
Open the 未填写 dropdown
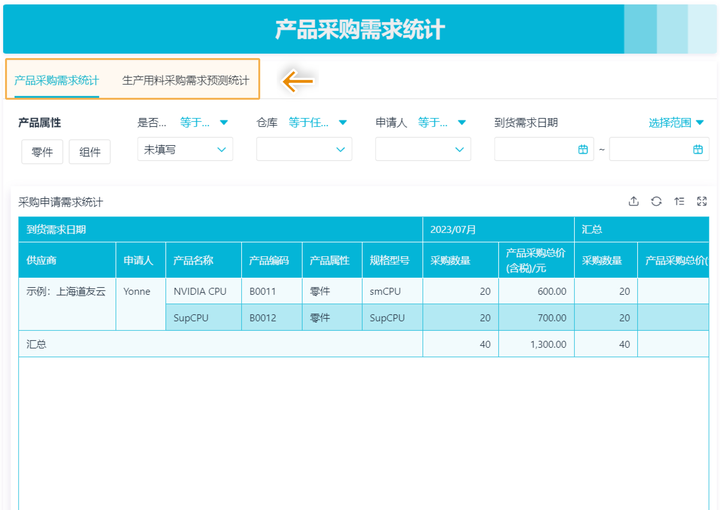(x=185, y=149)
